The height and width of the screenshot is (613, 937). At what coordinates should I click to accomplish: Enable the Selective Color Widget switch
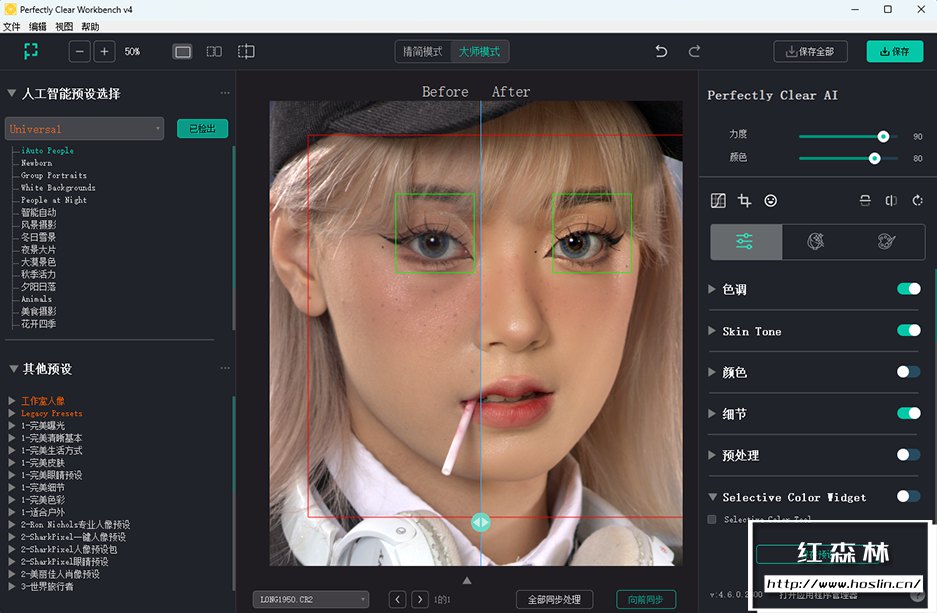pos(908,496)
